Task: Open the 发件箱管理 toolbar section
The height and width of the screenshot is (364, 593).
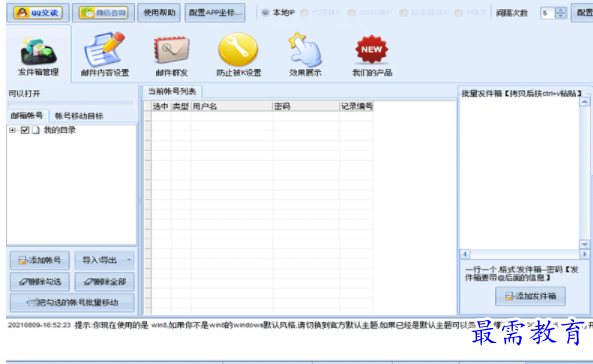Action: (x=38, y=54)
